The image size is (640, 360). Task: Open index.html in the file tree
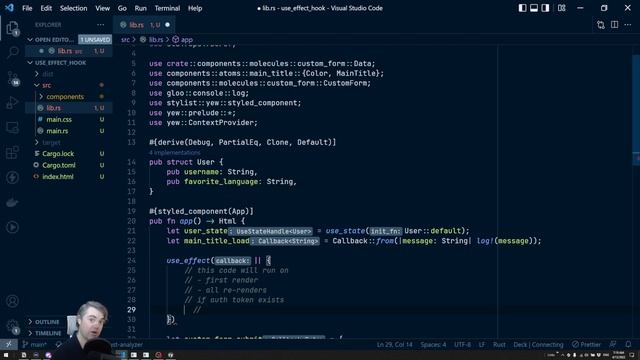[x=58, y=177]
